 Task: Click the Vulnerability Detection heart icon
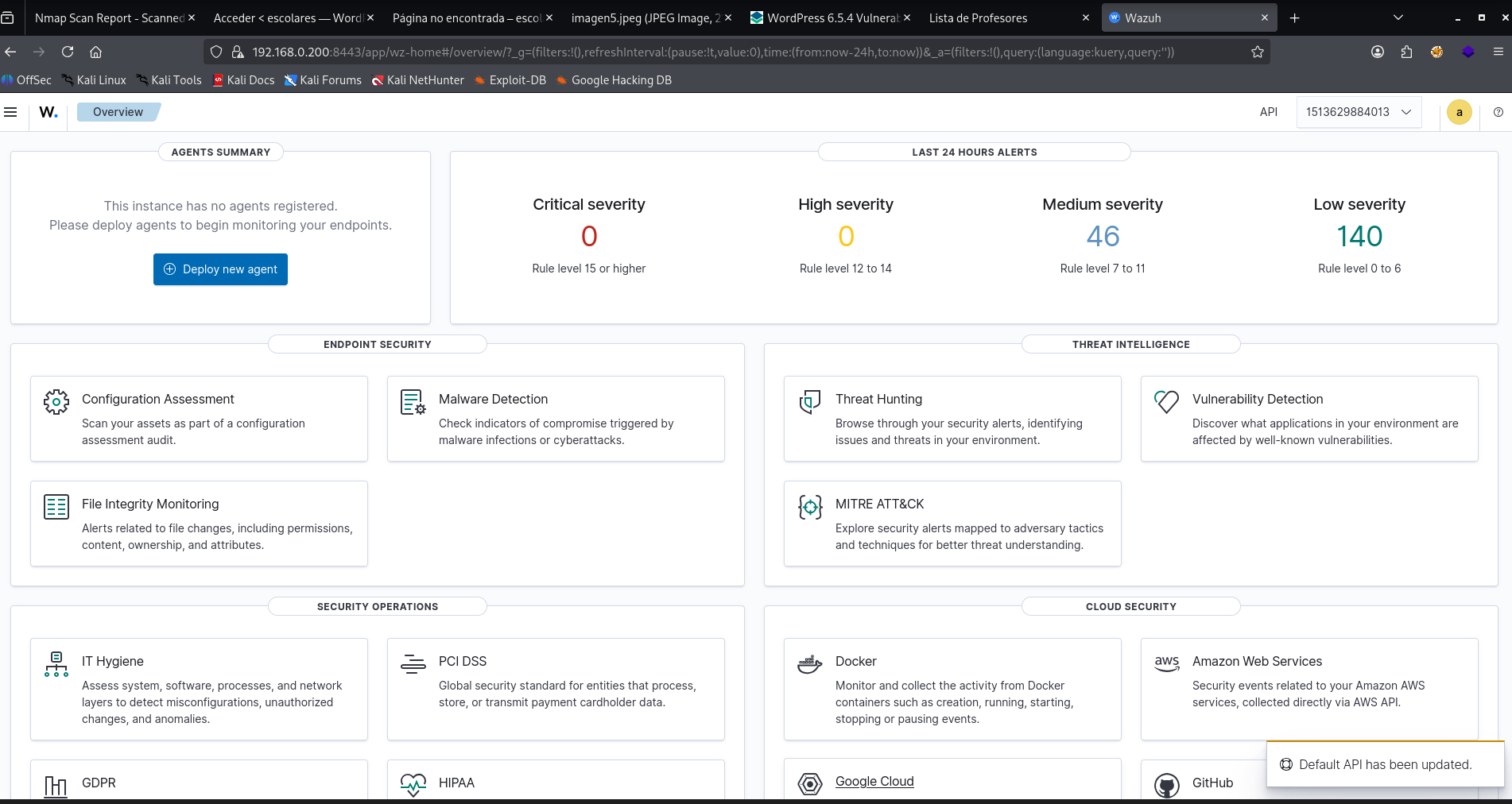coord(1167,402)
